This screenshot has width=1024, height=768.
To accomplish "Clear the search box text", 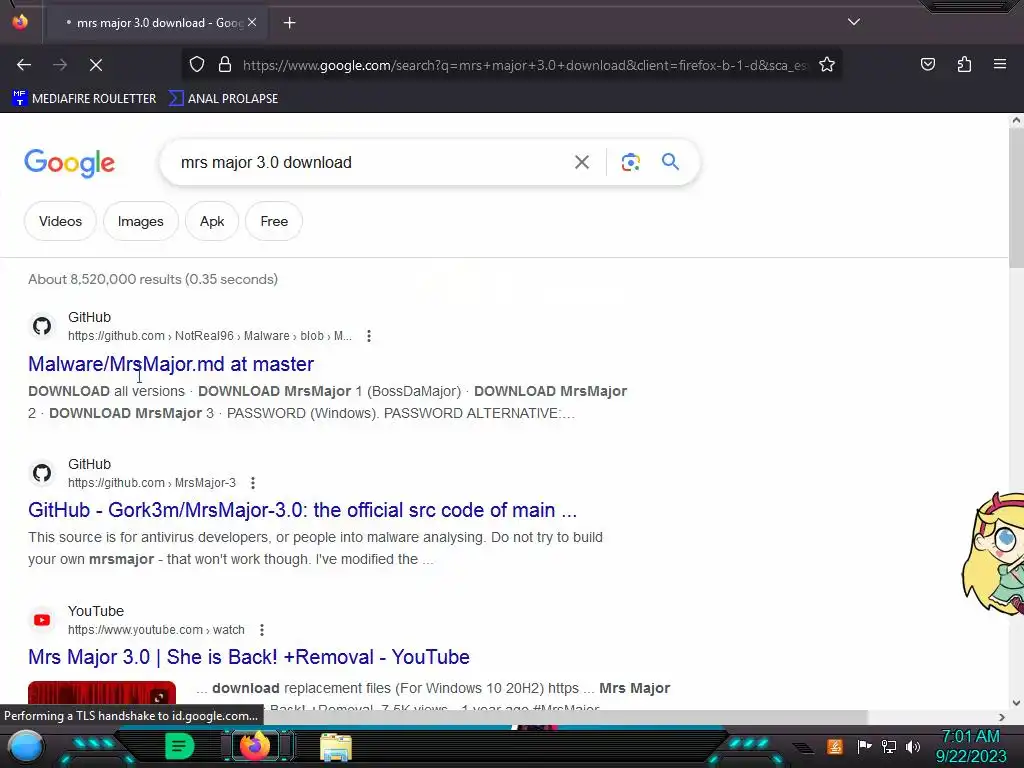I will pos(581,162).
